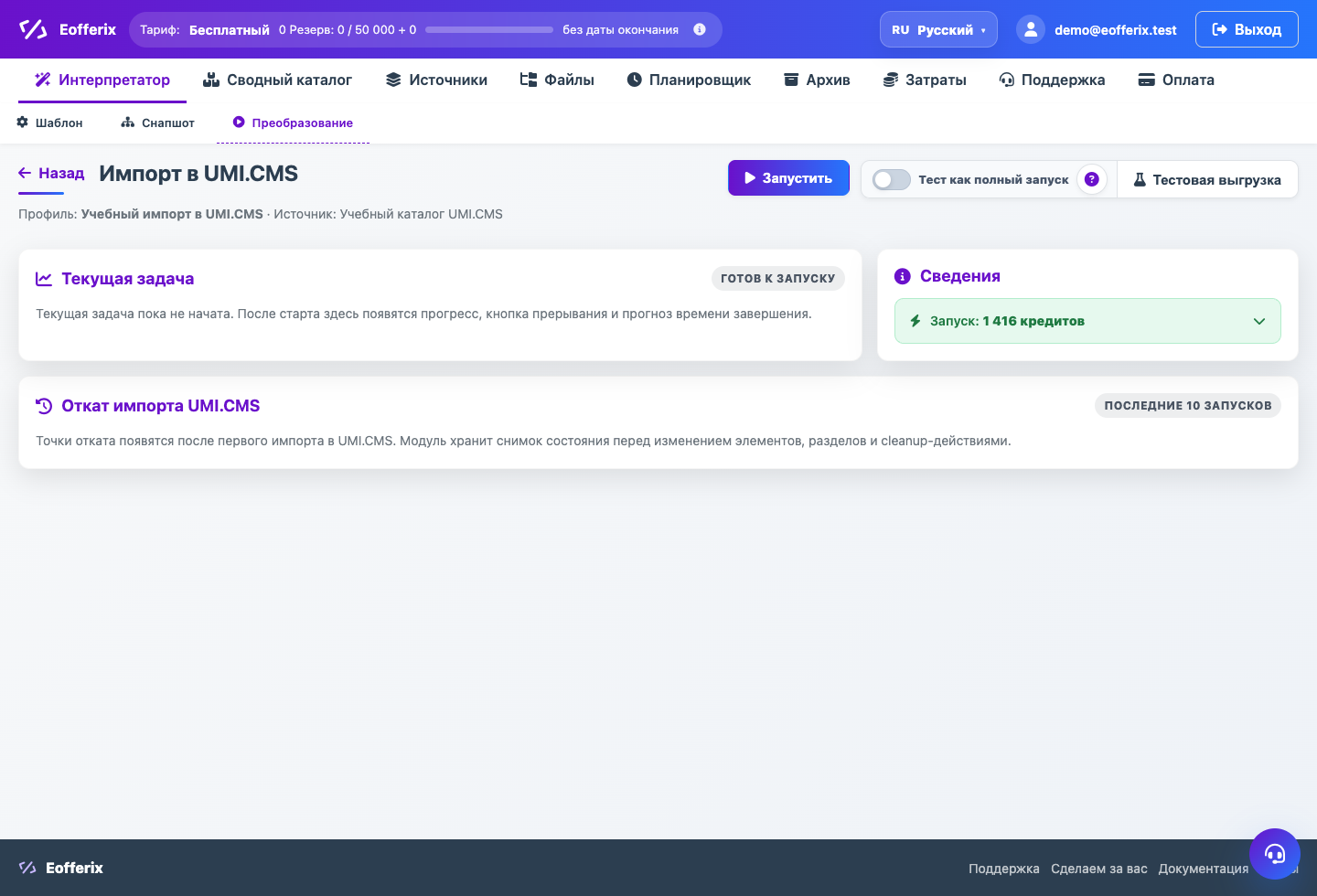Open the Документация footer link

coord(1204,869)
